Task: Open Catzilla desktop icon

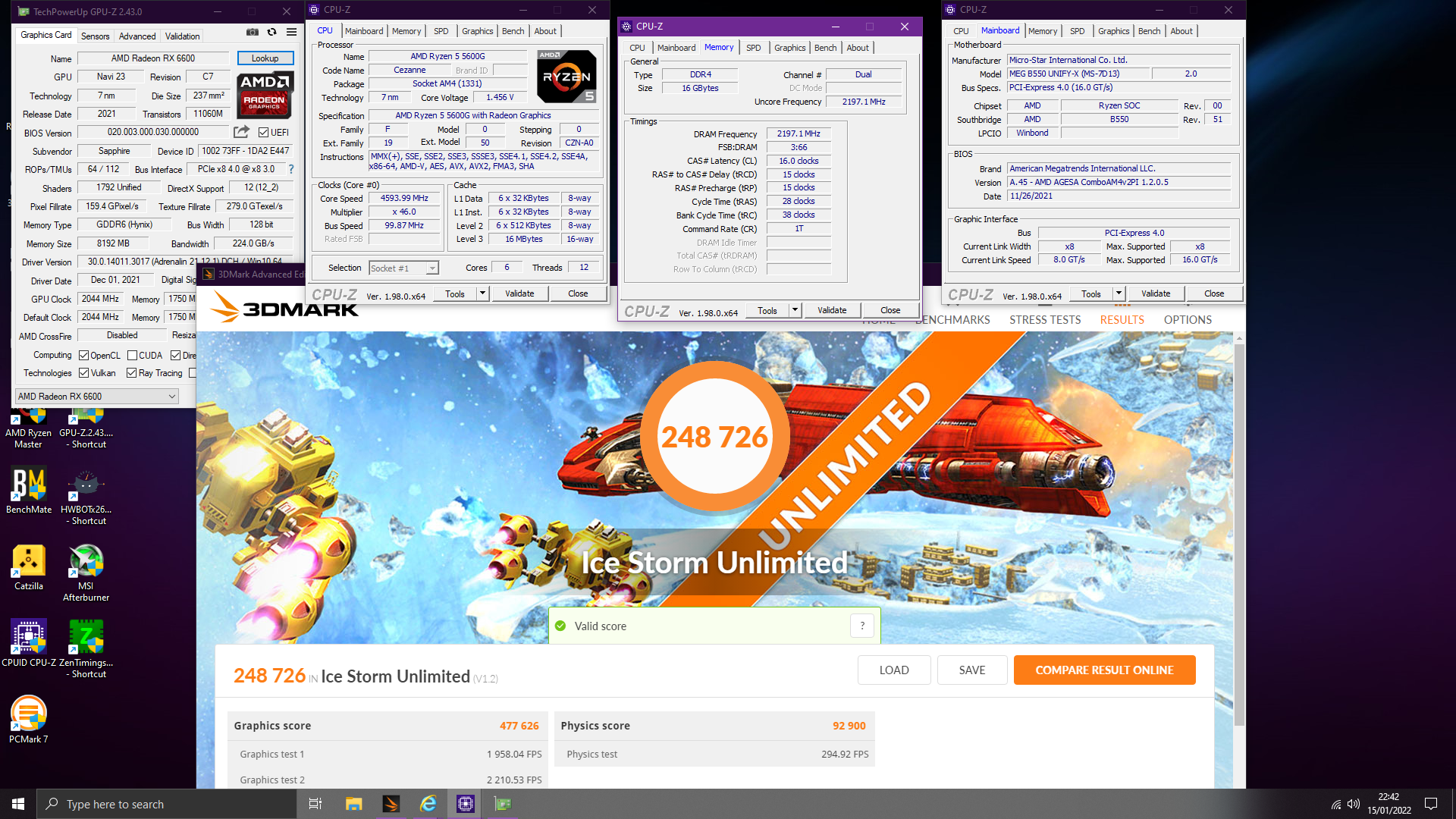Action: [x=29, y=567]
